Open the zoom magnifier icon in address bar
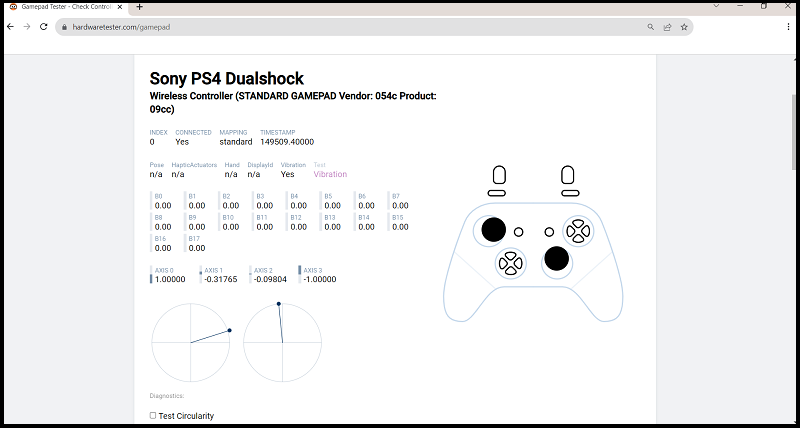800x428 pixels. (x=651, y=27)
